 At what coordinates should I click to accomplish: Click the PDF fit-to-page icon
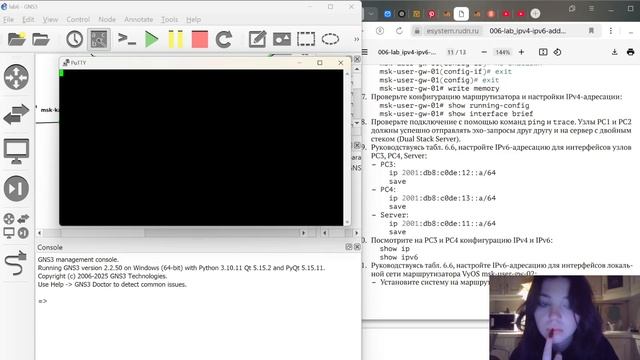pos(543,52)
